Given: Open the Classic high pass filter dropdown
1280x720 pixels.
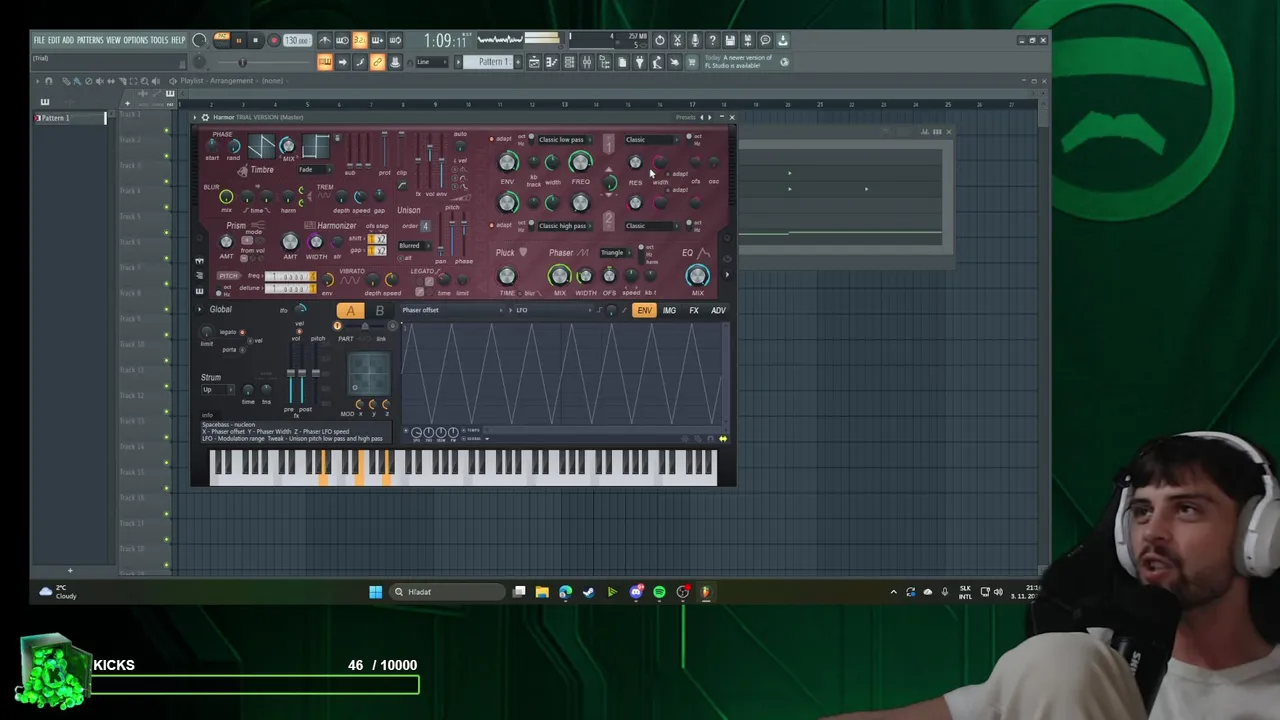Looking at the screenshot, I should [x=565, y=226].
